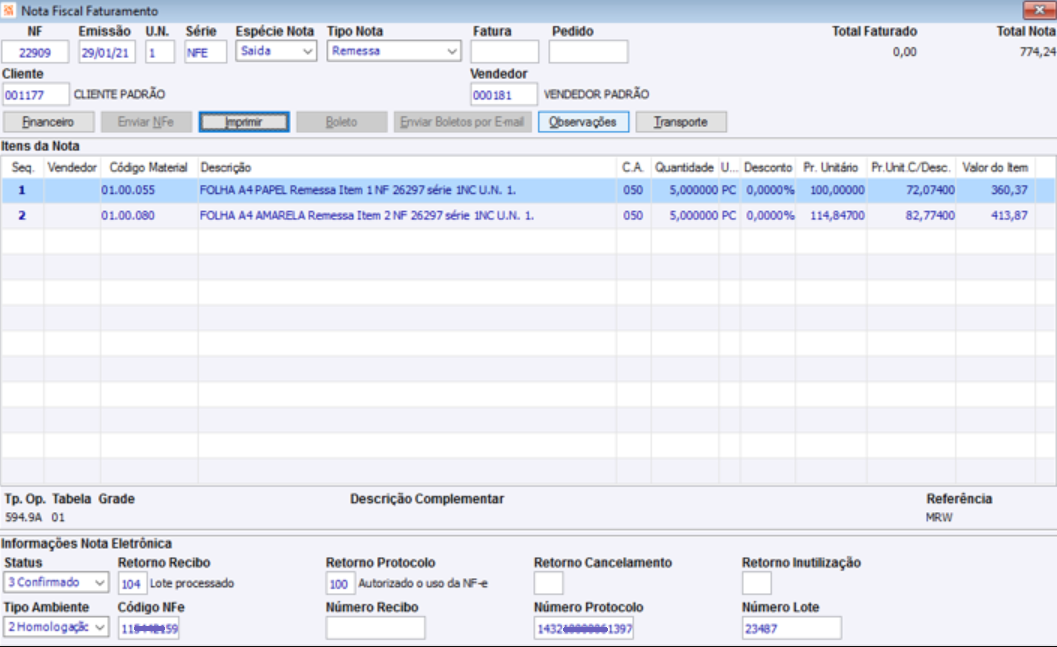This screenshot has height=647, width=1057.
Task: Open the Espécie Nota dropdown
Action: [308, 51]
